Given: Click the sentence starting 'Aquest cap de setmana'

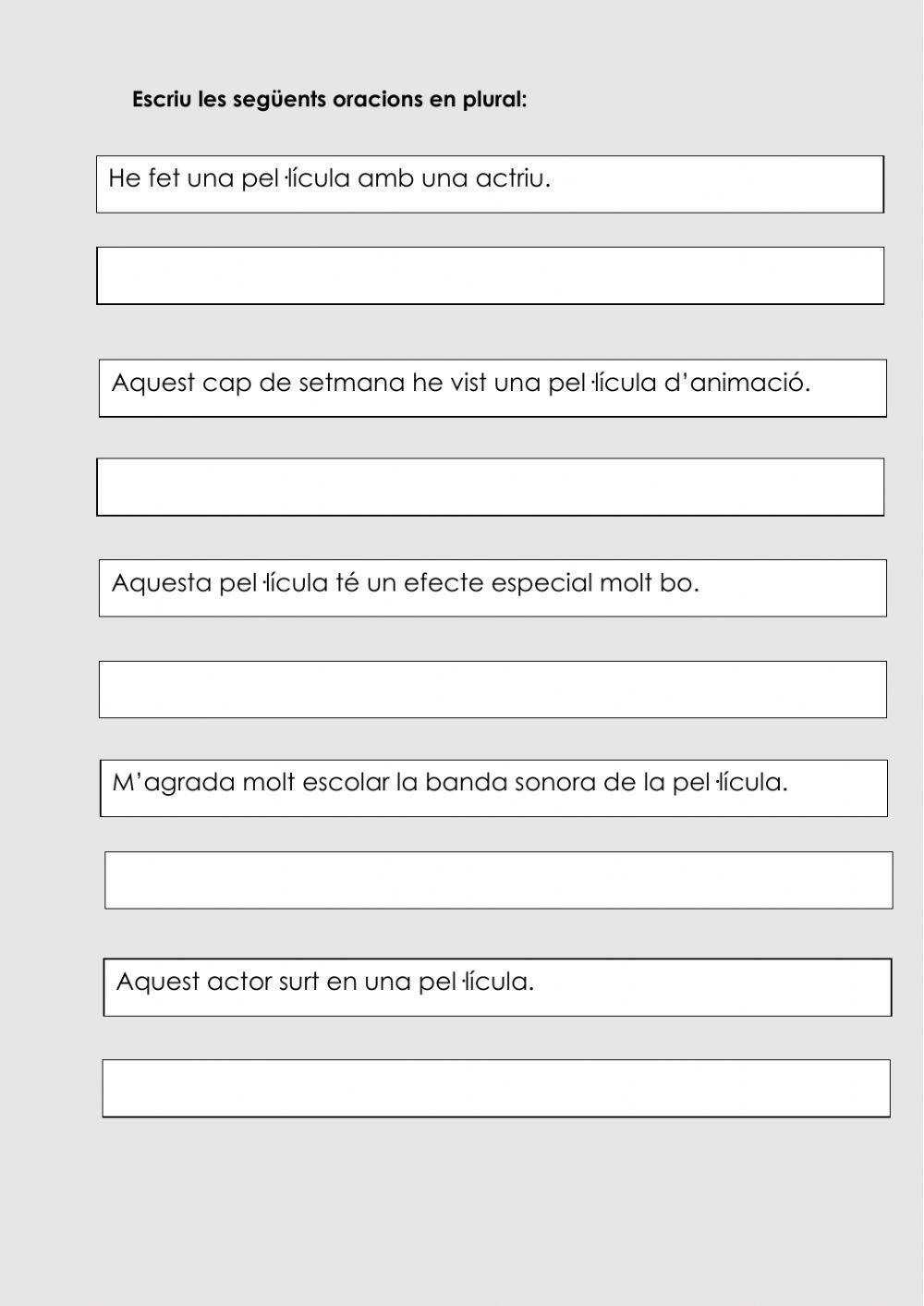Looking at the screenshot, I should click(460, 383).
